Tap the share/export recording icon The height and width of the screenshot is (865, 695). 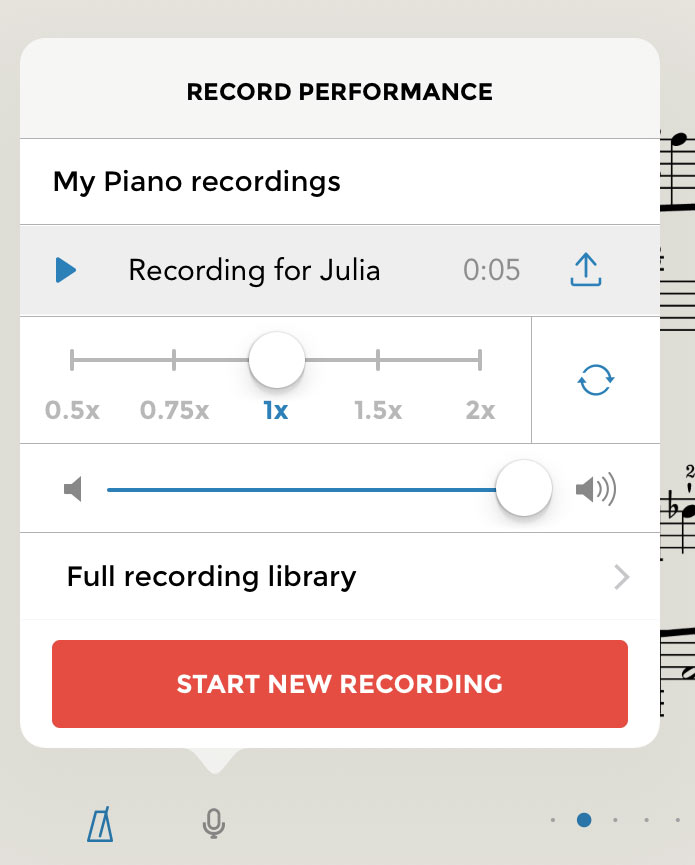586,270
